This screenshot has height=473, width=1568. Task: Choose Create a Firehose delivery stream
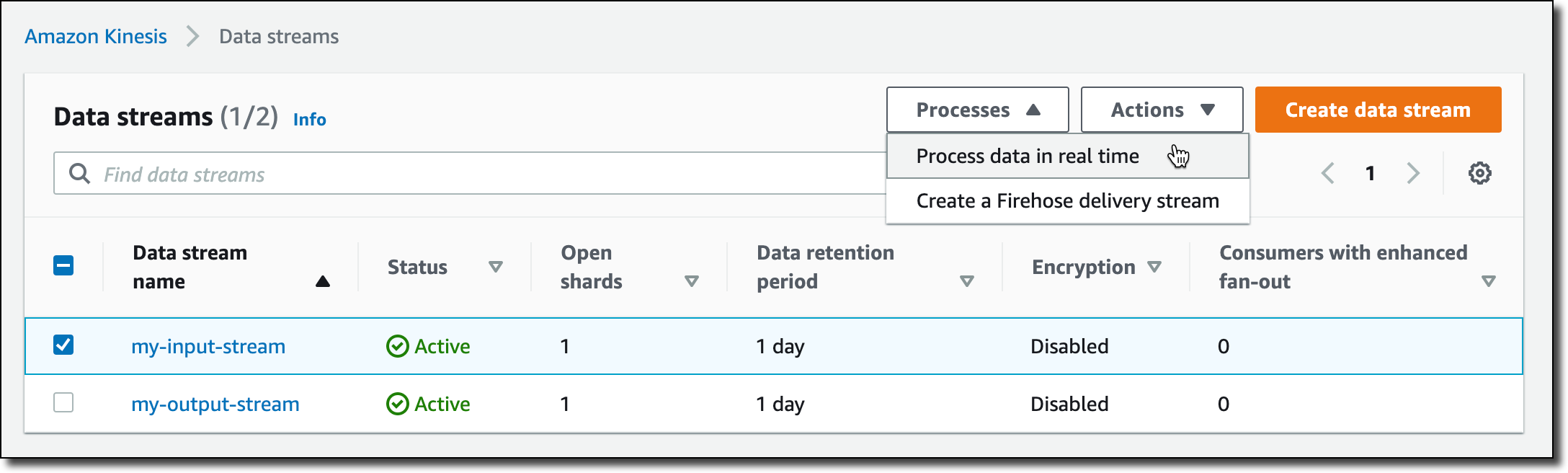(x=1067, y=201)
